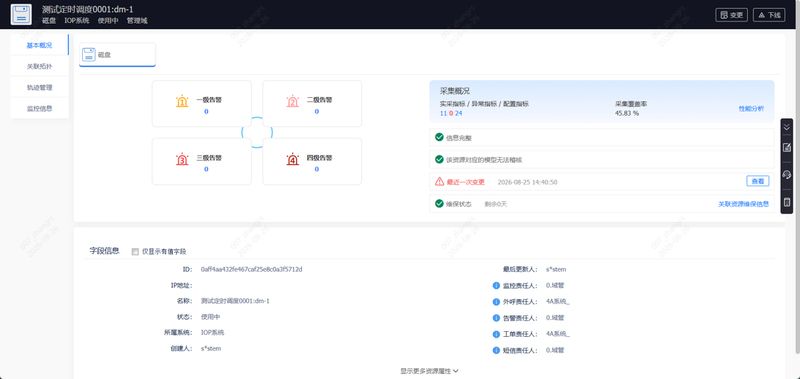The height and width of the screenshot is (379, 800).
Task: Click the disk resource icon in header
Action: point(21,14)
